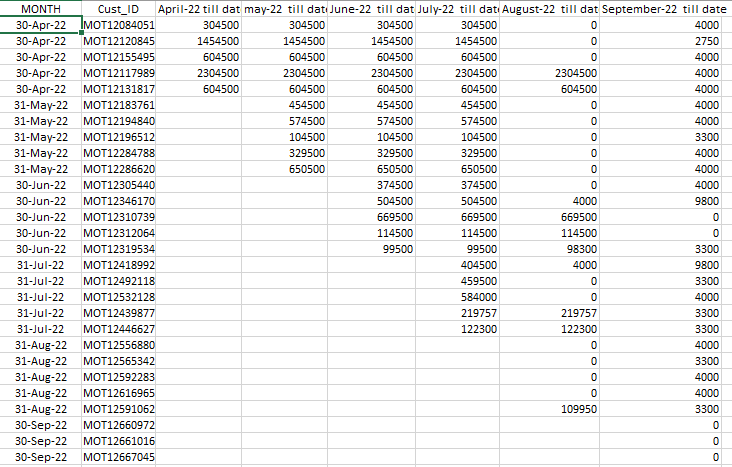The image size is (732, 467).
Task: Select the 30-Jun-22 cell for MOT12305440
Action: 41,185
